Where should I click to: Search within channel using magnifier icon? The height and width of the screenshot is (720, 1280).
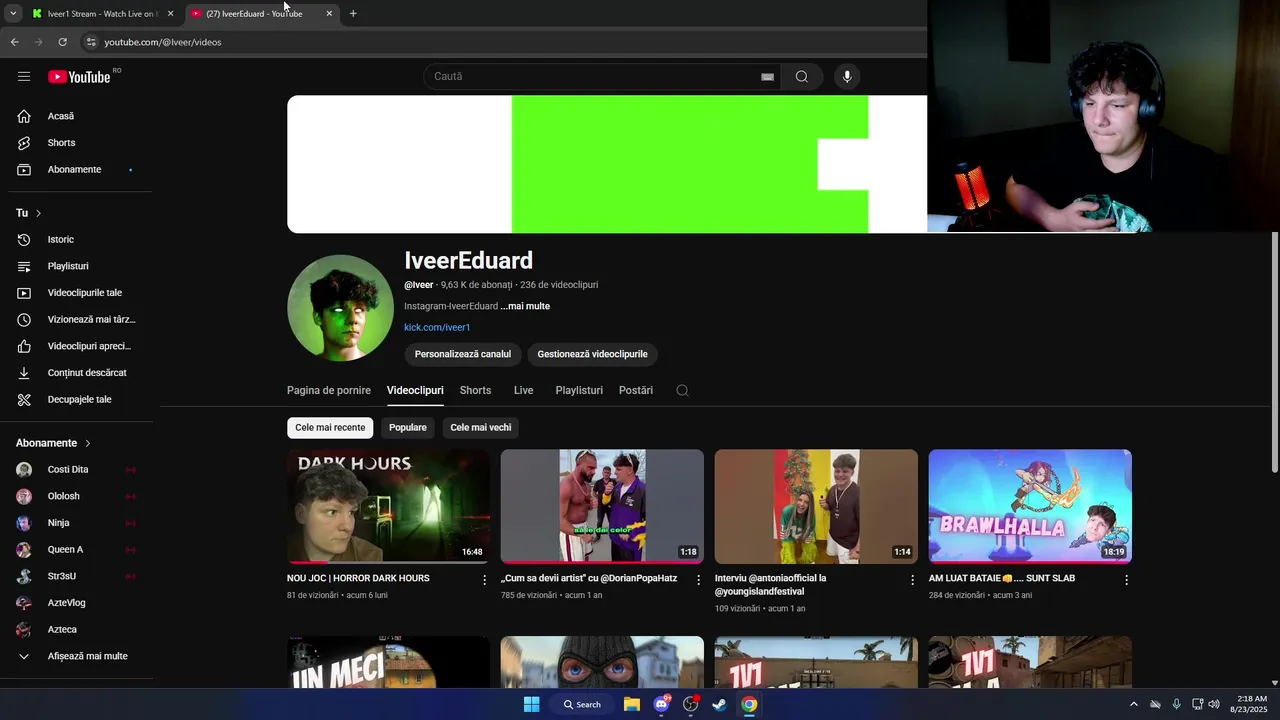(x=682, y=391)
